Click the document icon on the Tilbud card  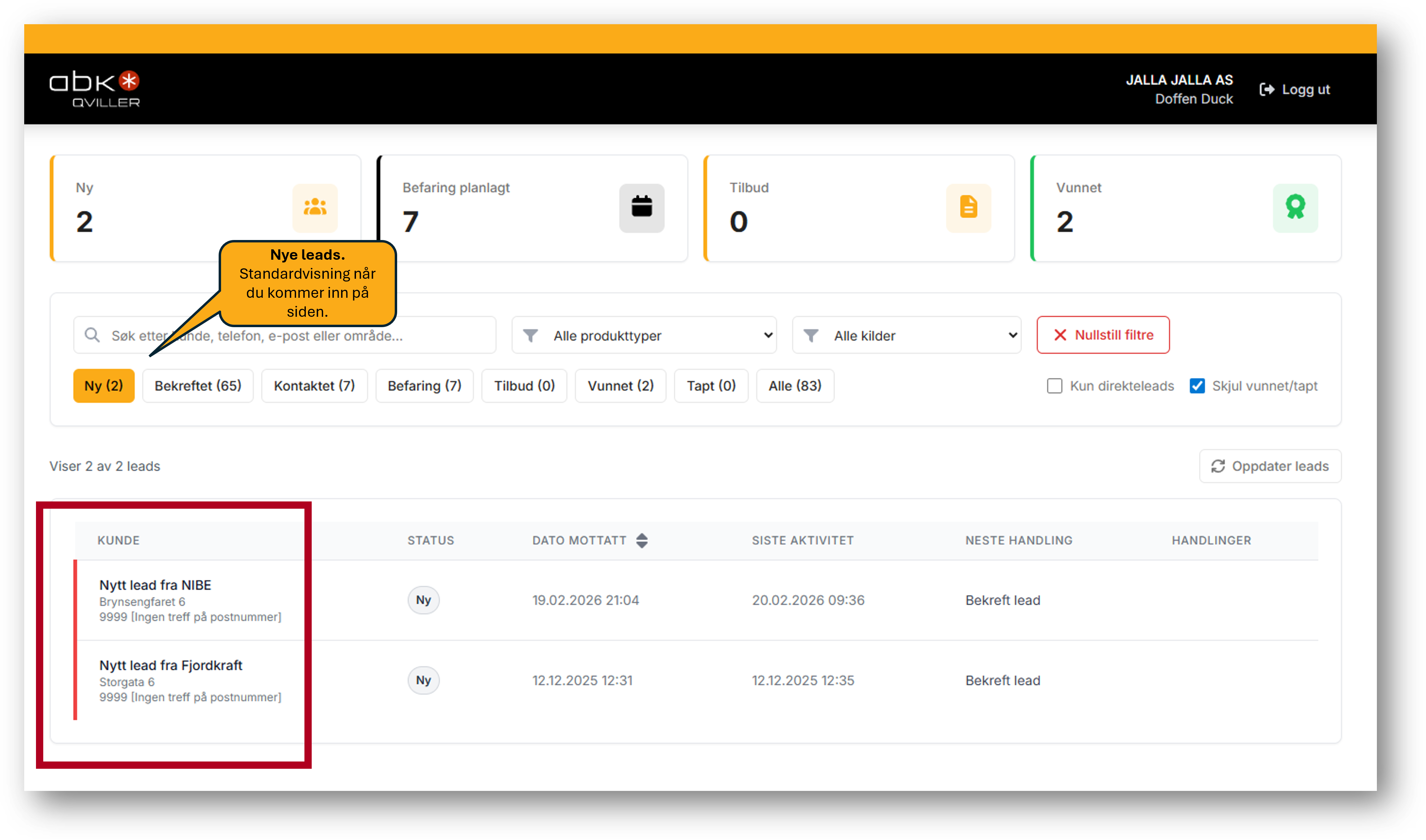968,207
